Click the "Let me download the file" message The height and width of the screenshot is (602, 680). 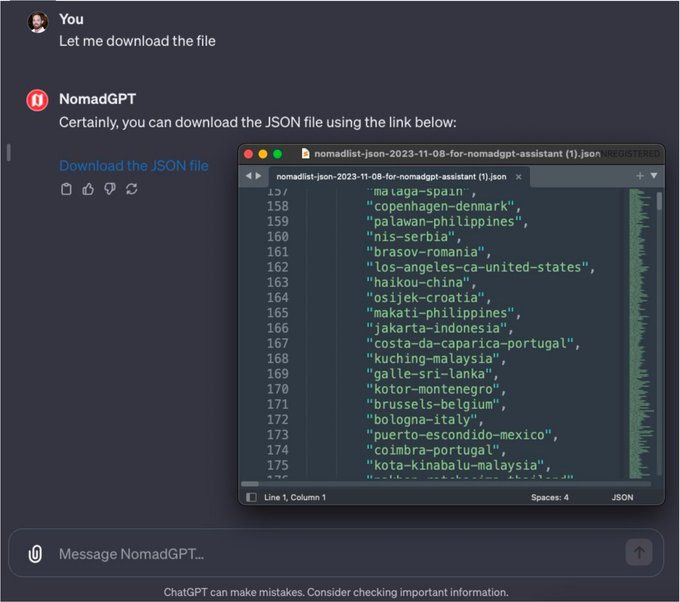pyautogui.click(x=137, y=41)
